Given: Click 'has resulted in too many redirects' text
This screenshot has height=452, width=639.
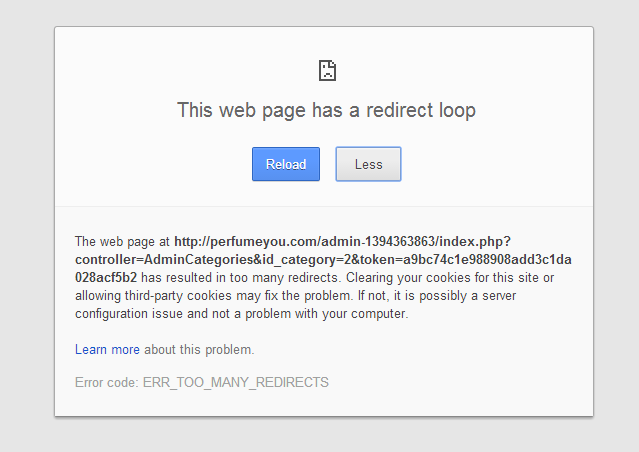Looking at the screenshot, I should click(x=240, y=278).
